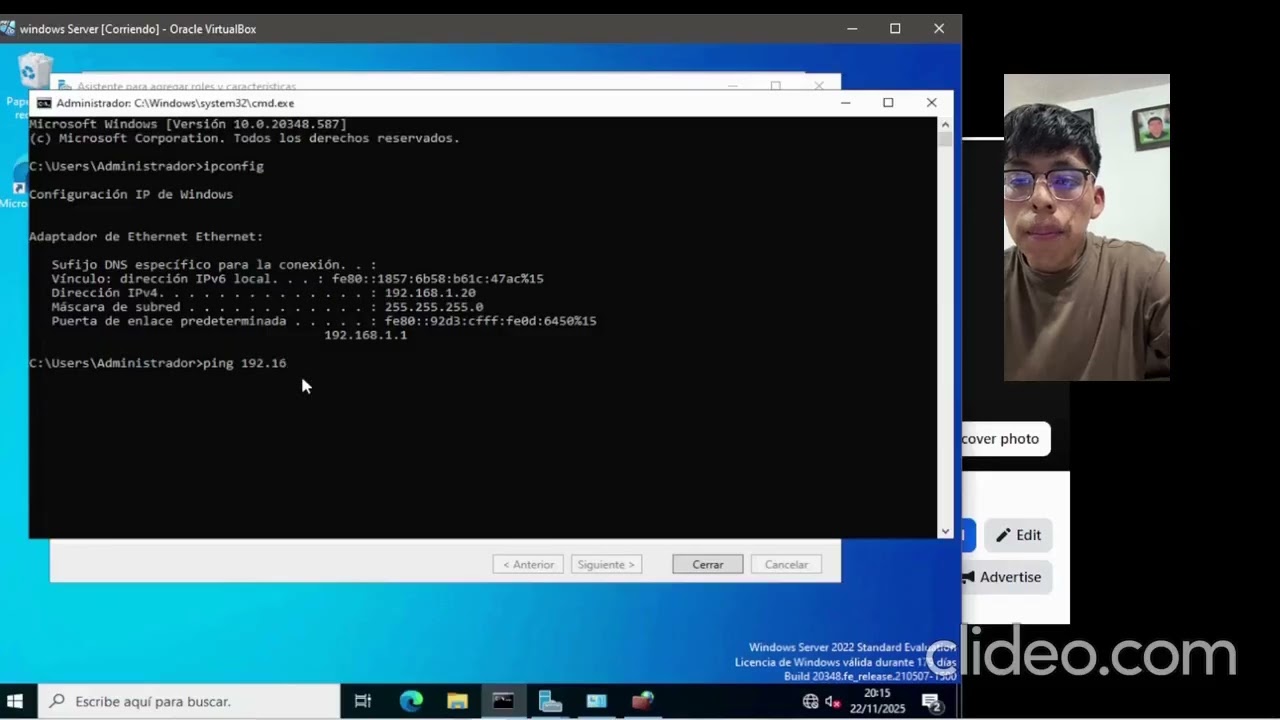The height and width of the screenshot is (720, 1280).
Task: Open the Windows Start menu
Action: pyautogui.click(x=15, y=701)
